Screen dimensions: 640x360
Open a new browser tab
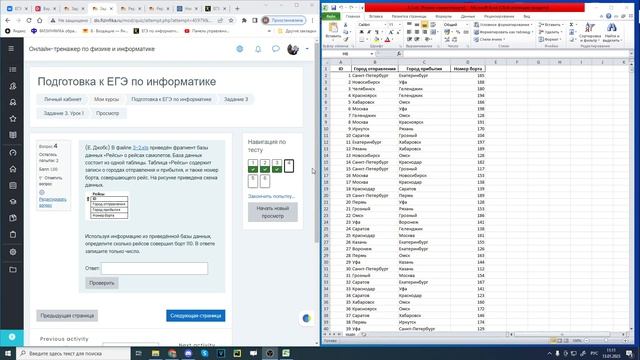pos(237,8)
